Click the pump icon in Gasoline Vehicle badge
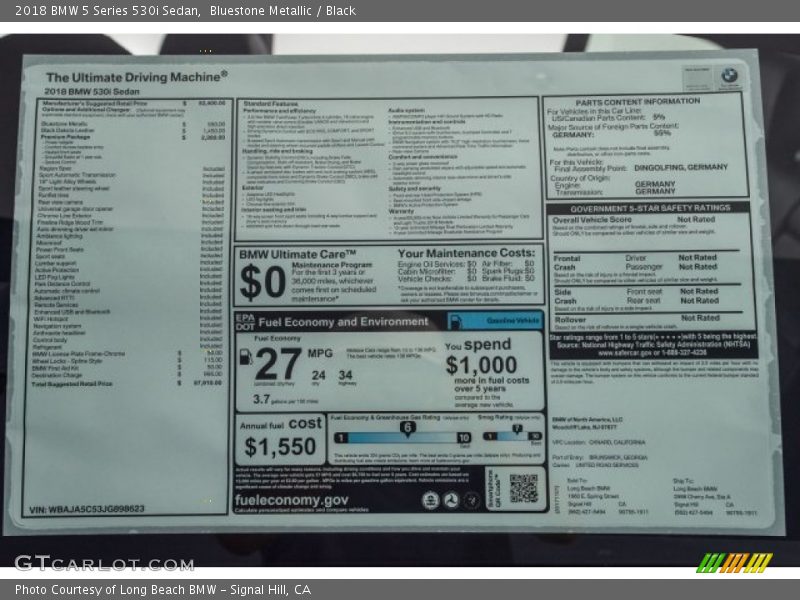This screenshot has height=600, width=800. 456,321
